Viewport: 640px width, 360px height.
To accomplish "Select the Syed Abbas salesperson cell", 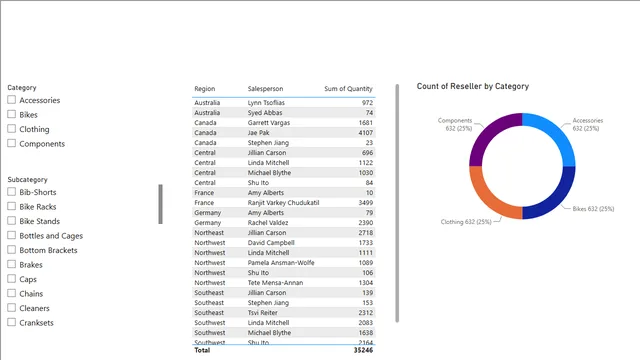I will 265,113.
